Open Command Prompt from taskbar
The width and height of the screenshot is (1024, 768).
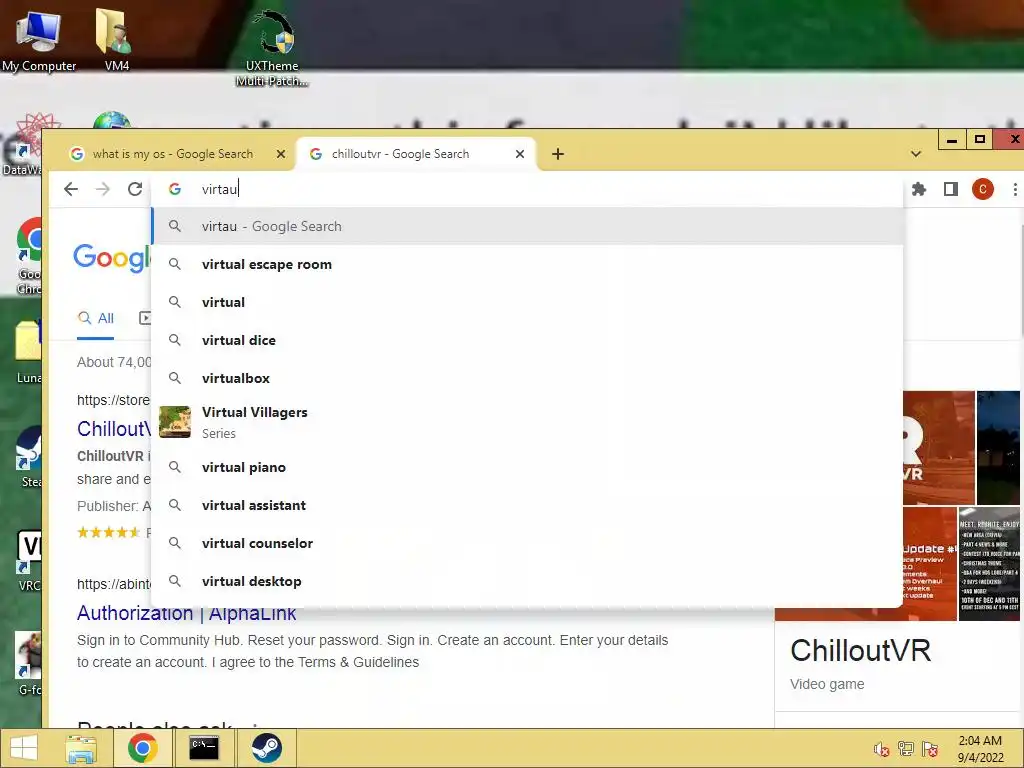click(204, 748)
